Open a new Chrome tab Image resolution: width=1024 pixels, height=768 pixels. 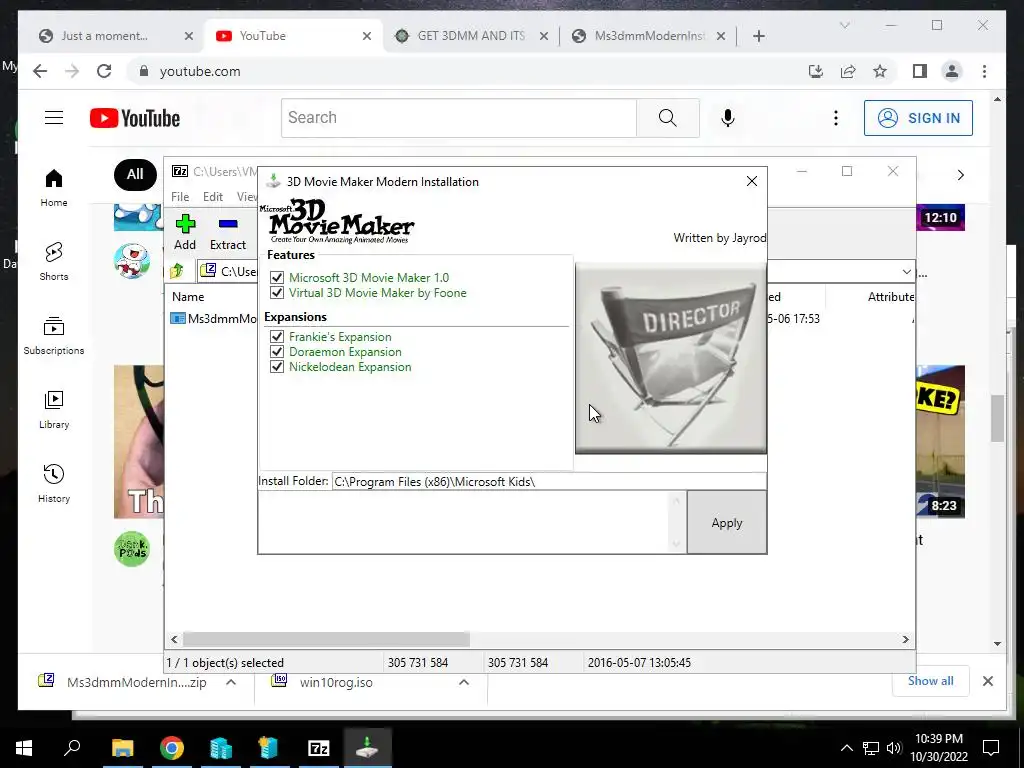click(759, 36)
